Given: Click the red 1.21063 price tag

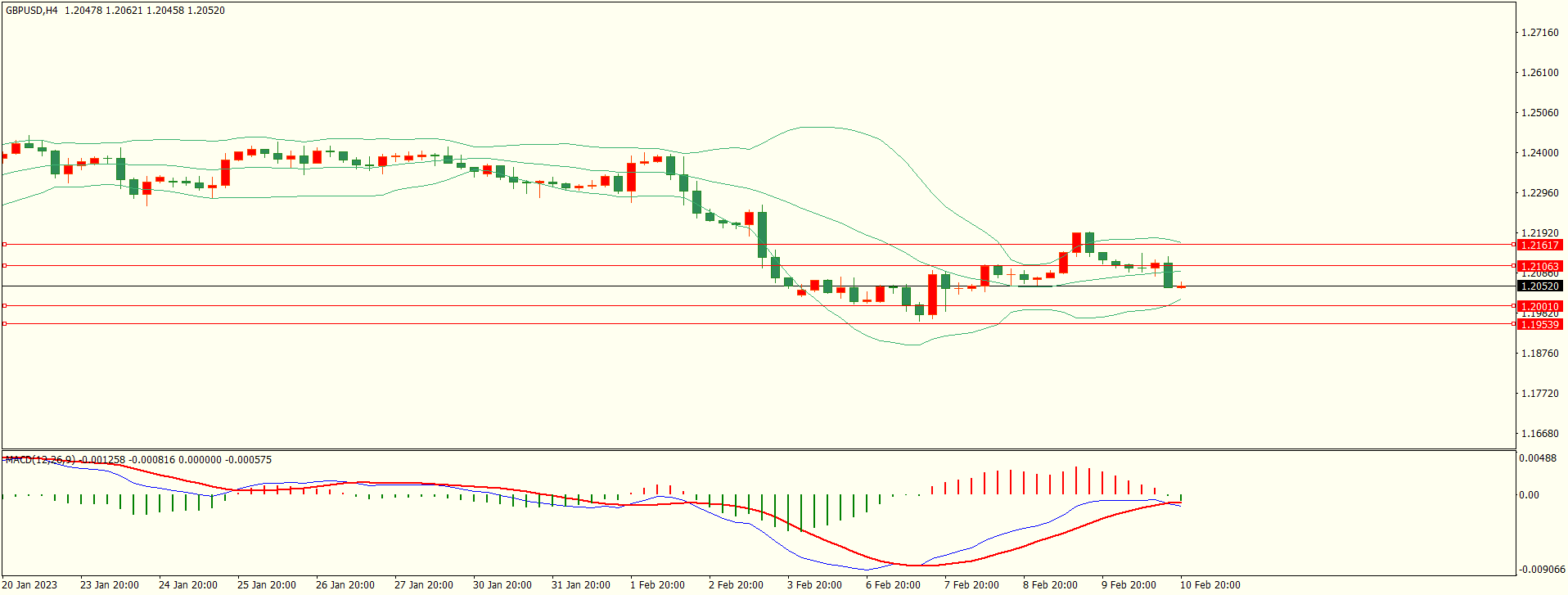Looking at the screenshot, I should pyautogui.click(x=1539, y=266).
